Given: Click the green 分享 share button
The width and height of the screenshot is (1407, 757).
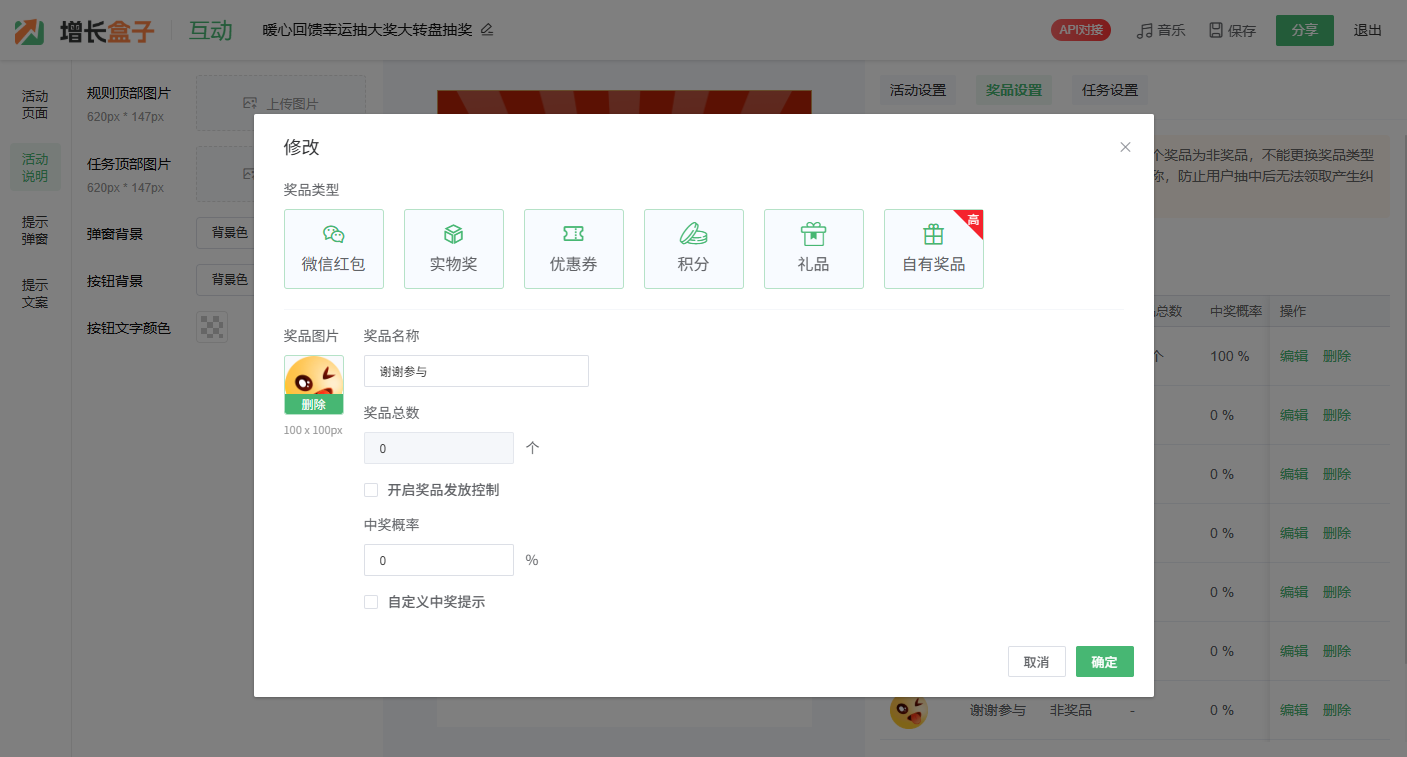Looking at the screenshot, I should [x=1304, y=30].
